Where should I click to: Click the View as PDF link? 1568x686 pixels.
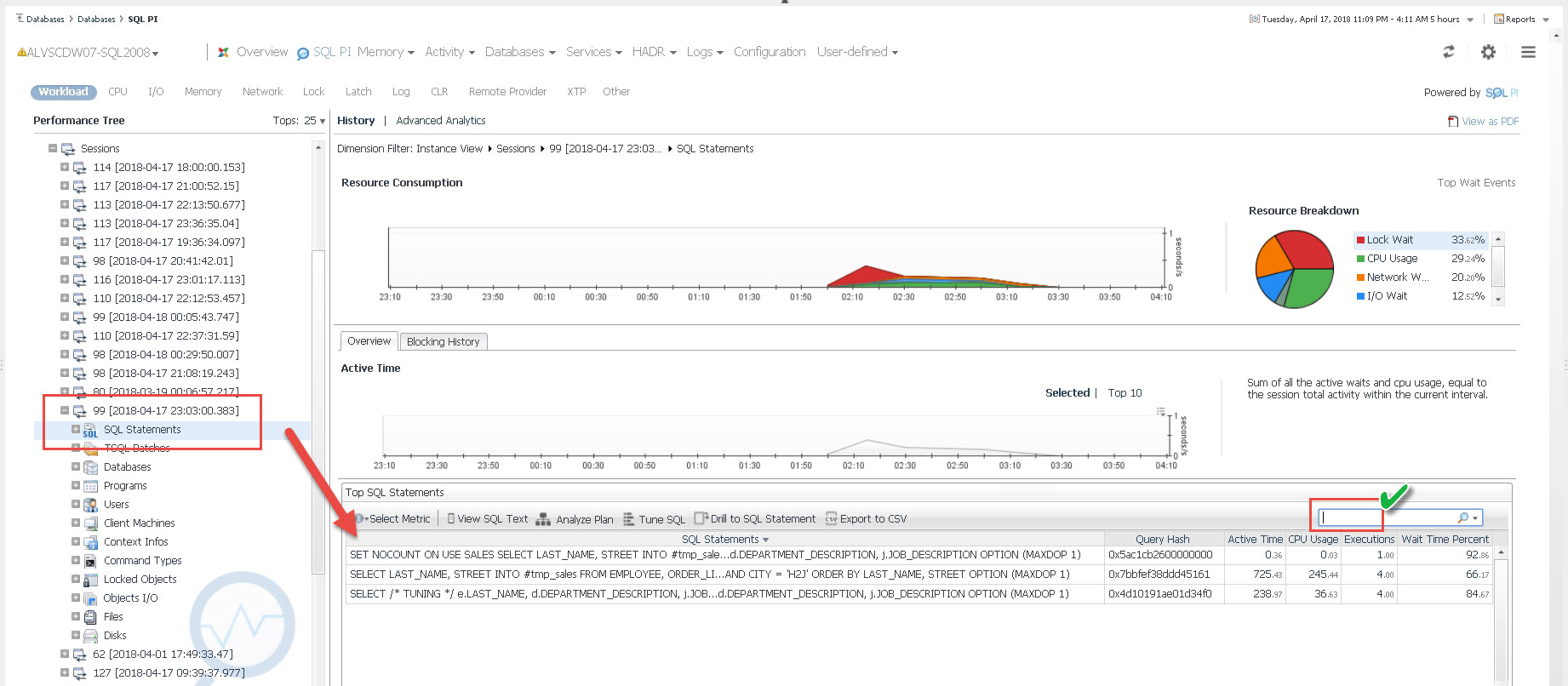coord(1489,122)
